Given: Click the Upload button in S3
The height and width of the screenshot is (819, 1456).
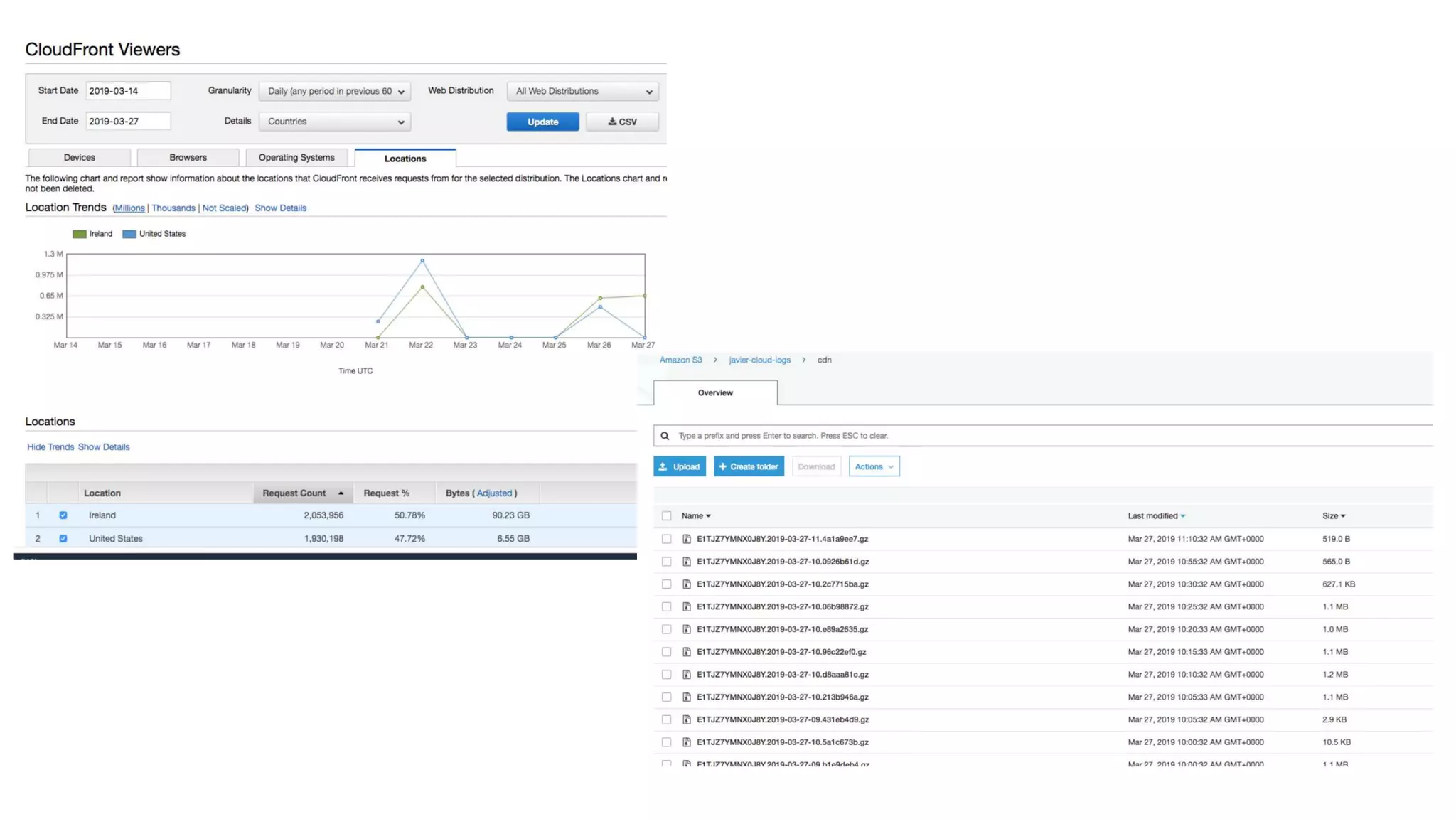Looking at the screenshot, I should point(679,466).
